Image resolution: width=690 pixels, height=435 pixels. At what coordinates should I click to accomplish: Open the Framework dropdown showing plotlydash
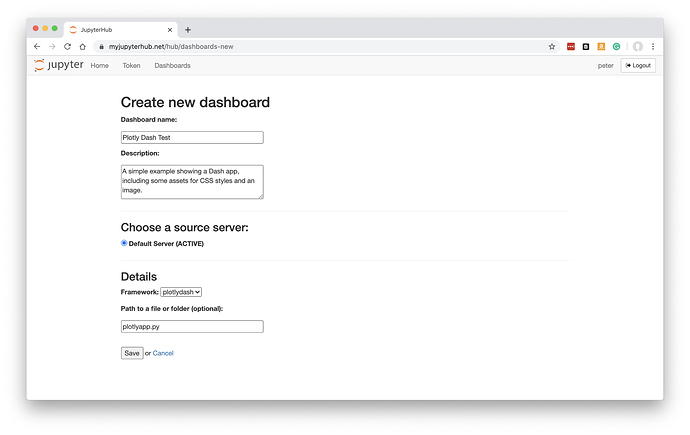pyautogui.click(x=181, y=292)
